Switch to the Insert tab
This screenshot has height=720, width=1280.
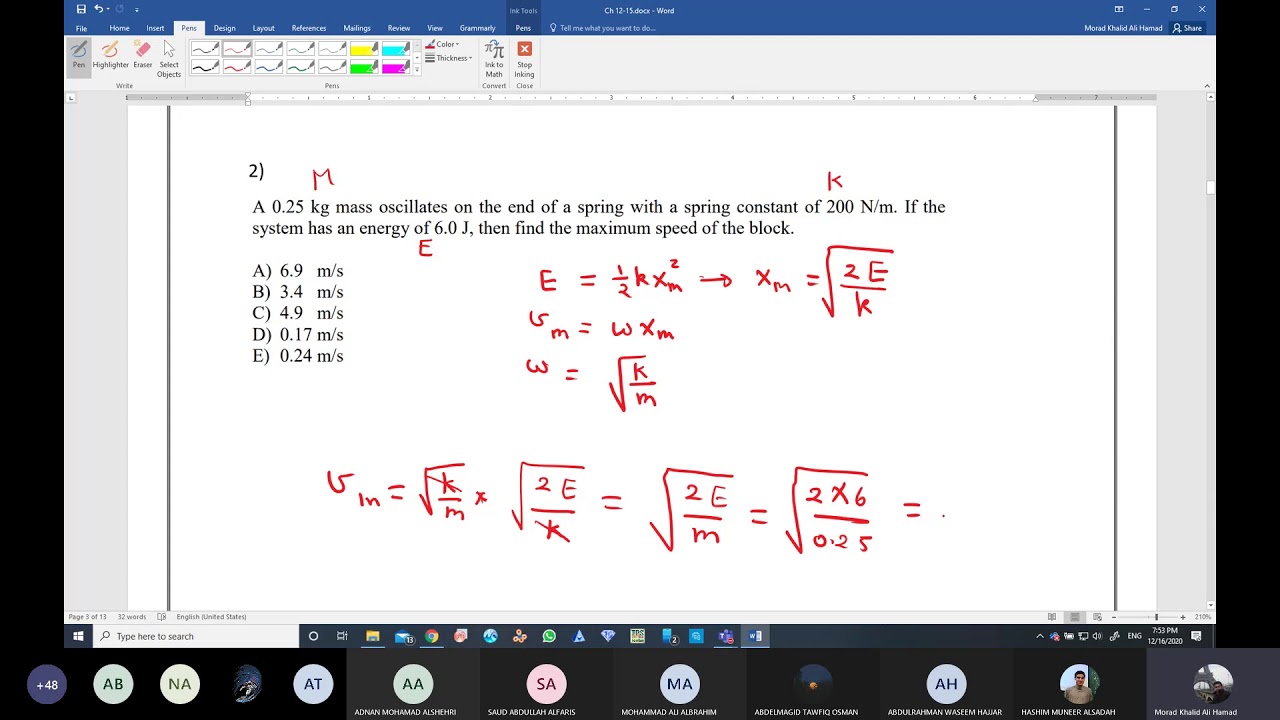pos(155,28)
